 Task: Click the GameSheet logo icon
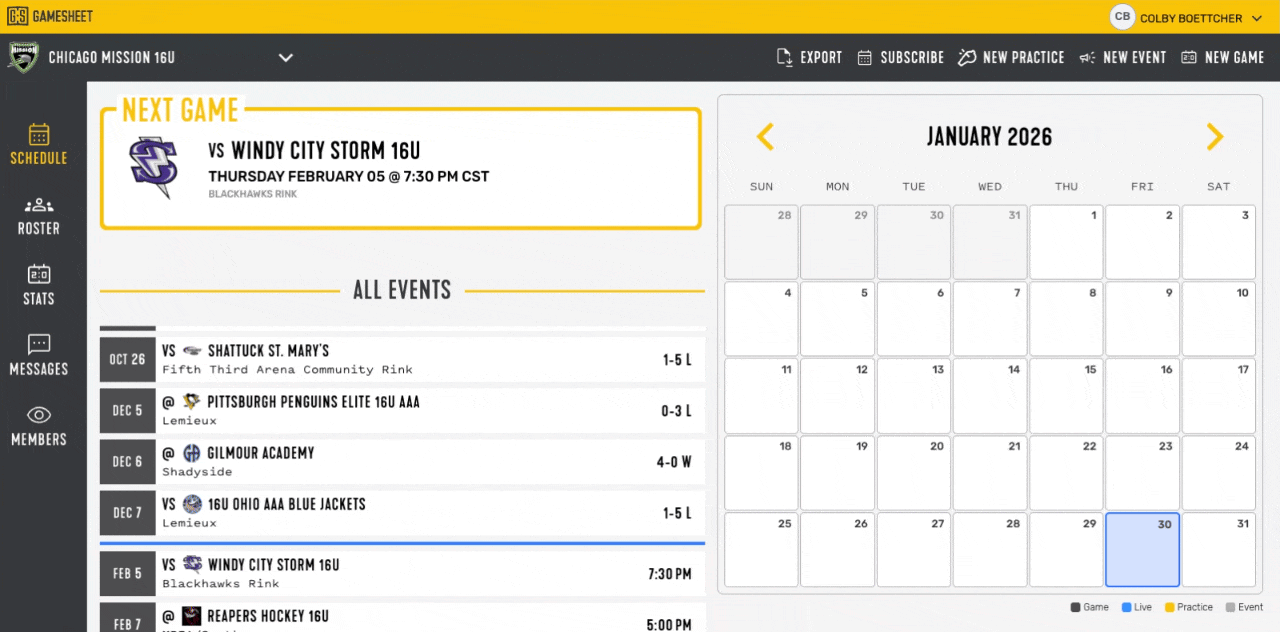tap(17, 17)
